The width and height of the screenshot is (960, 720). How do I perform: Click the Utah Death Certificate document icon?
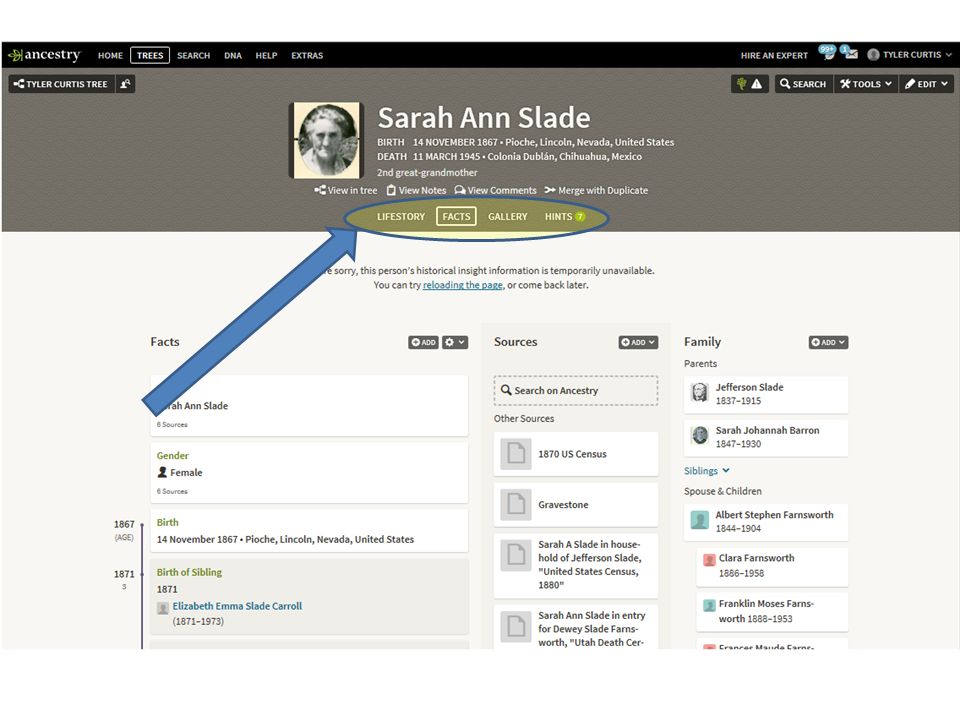pyautogui.click(x=516, y=626)
